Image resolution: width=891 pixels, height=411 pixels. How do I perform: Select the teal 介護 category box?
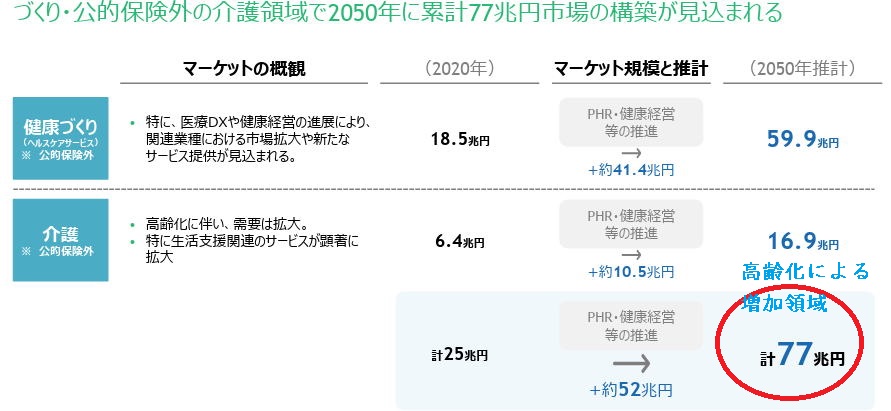point(60,238)
